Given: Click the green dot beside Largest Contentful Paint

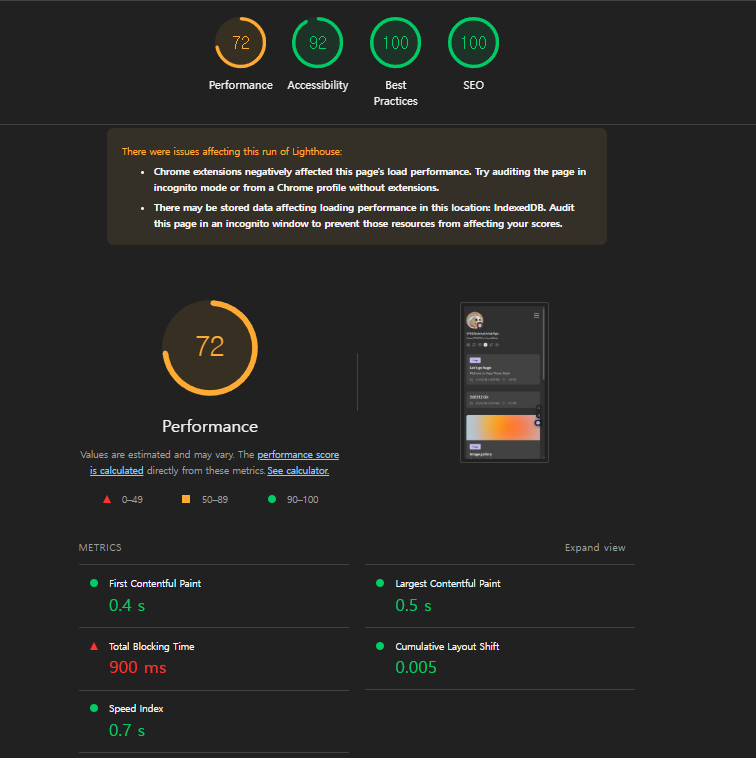Looking at the screenshot, I should pos(380,583).
